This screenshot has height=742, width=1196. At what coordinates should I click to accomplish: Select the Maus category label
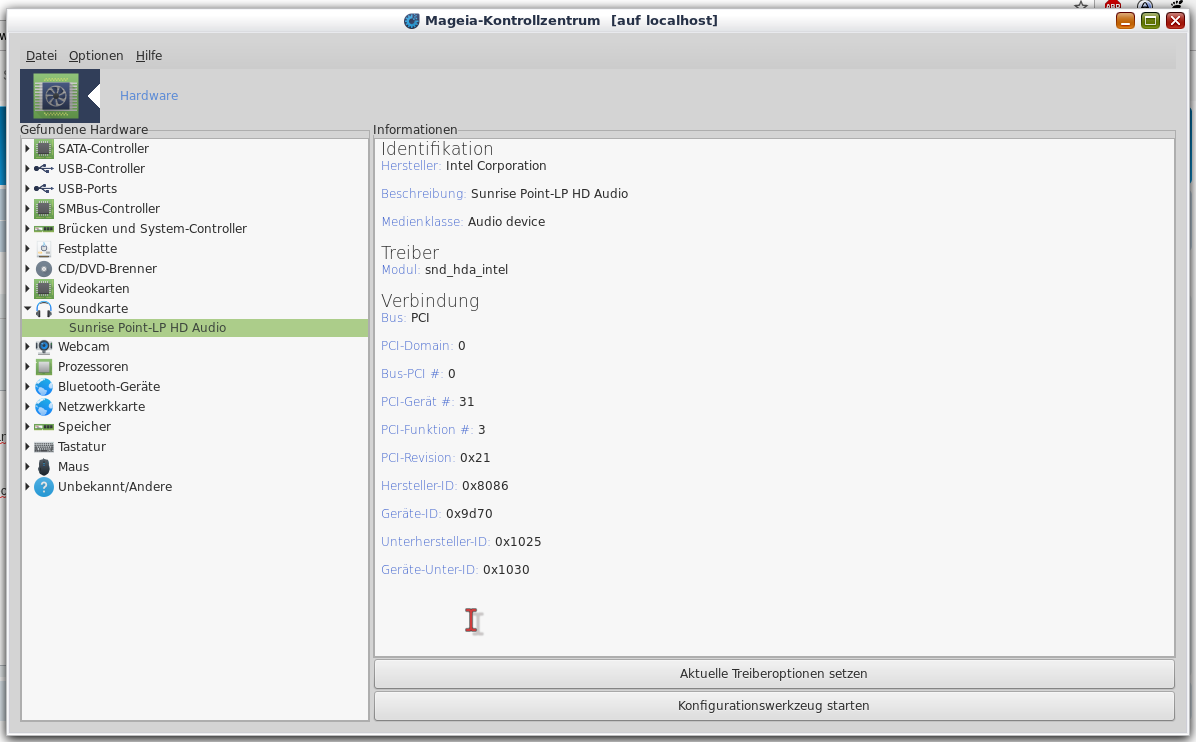(x=73, y=467)
